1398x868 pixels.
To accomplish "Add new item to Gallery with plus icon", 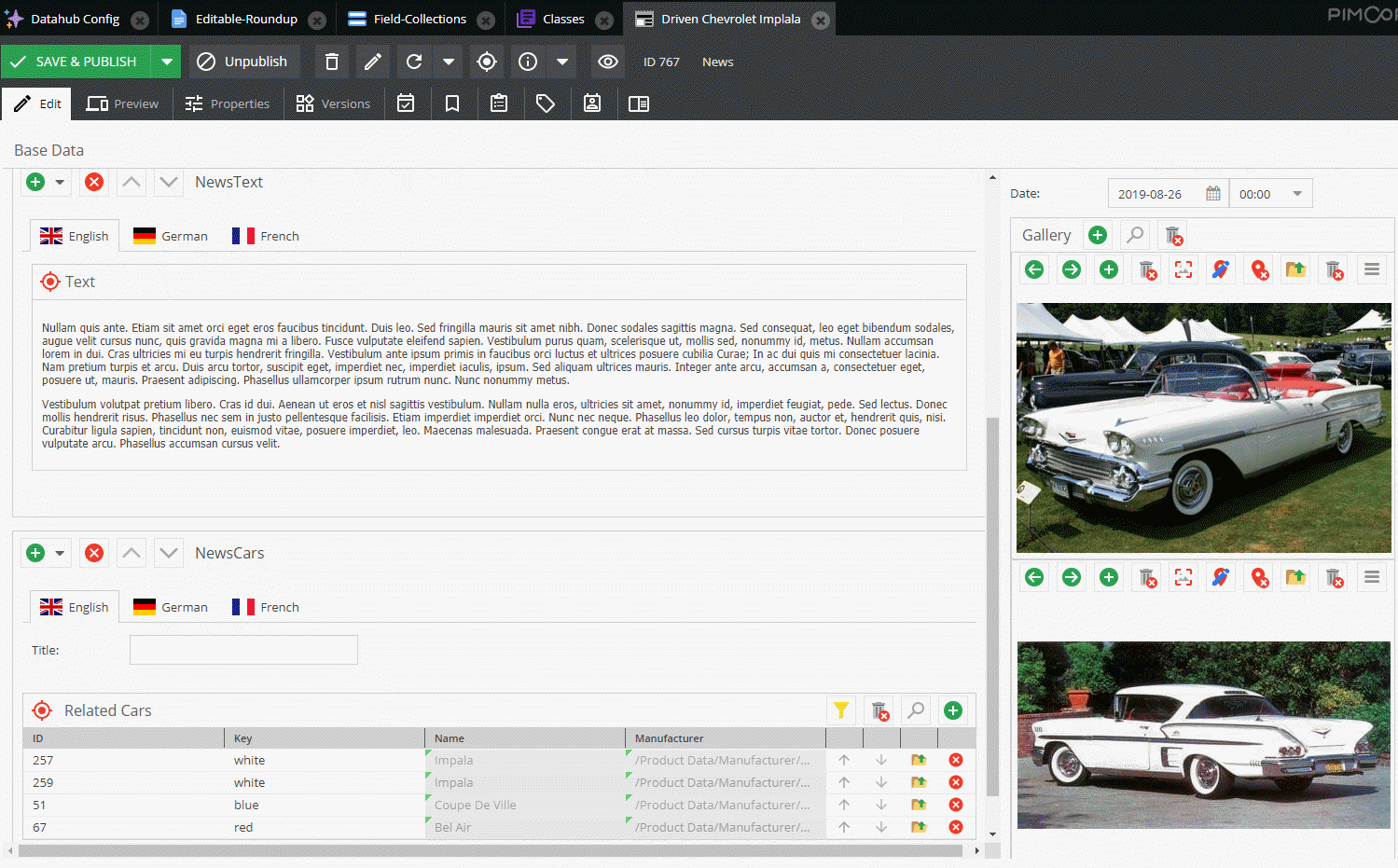I will (x=1098, y=235).
